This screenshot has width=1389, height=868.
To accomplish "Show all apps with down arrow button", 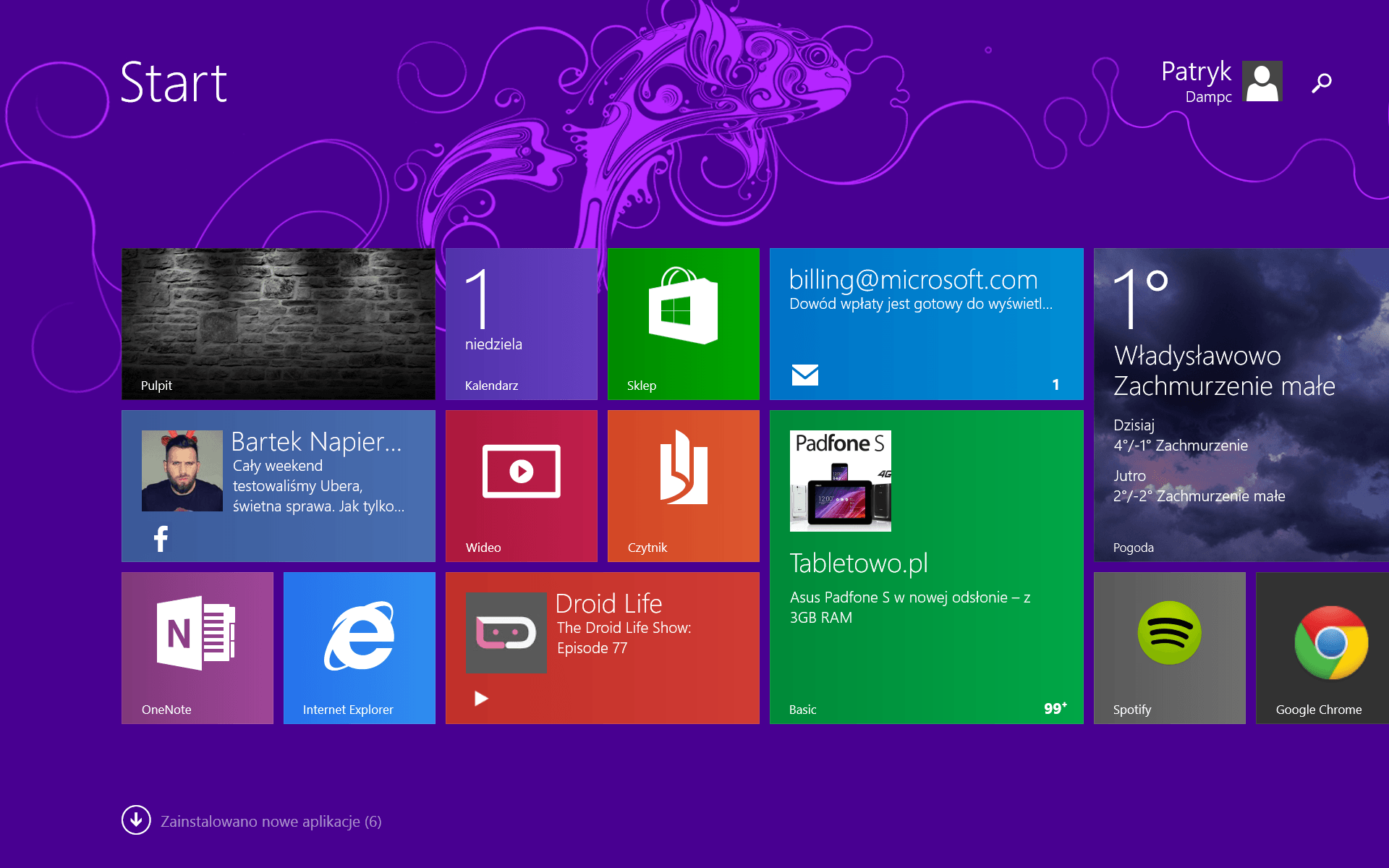I will (x=136, y=820).
